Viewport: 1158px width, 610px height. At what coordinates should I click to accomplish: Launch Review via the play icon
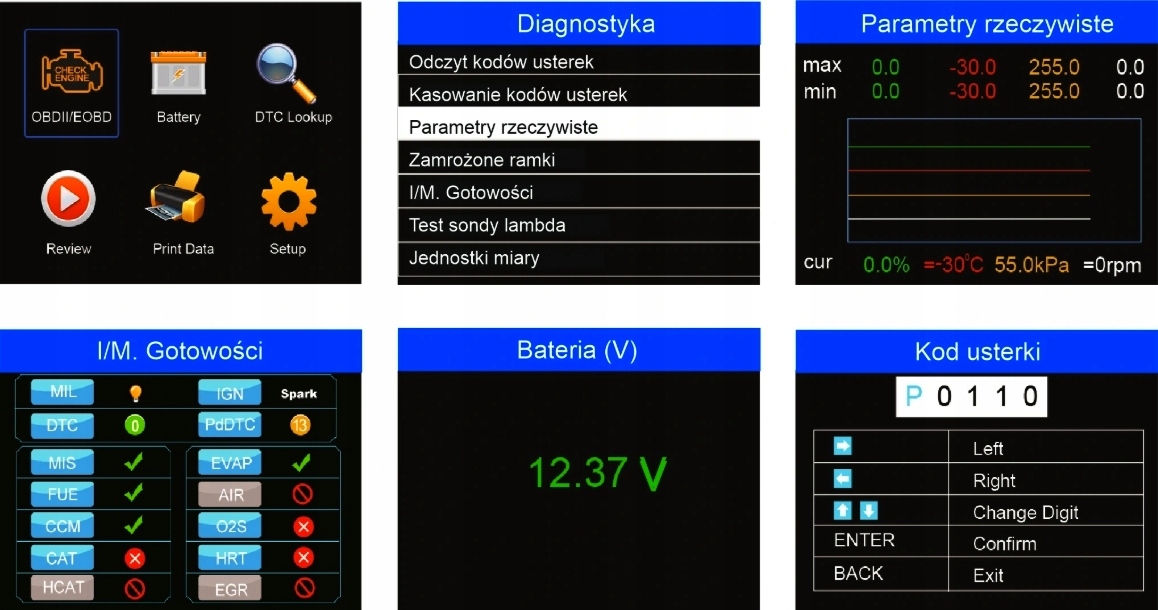pyautogui.click(x=68, y=197)
